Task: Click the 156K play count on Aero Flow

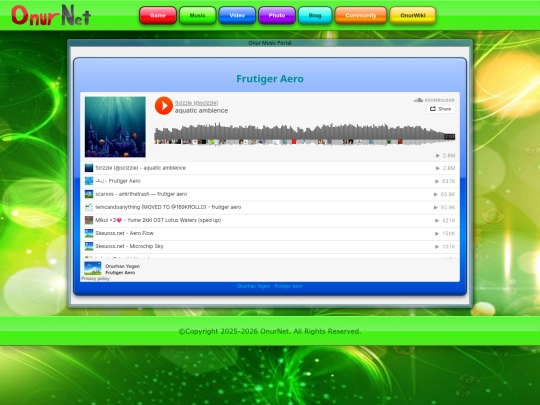Action: coord(445,233)
